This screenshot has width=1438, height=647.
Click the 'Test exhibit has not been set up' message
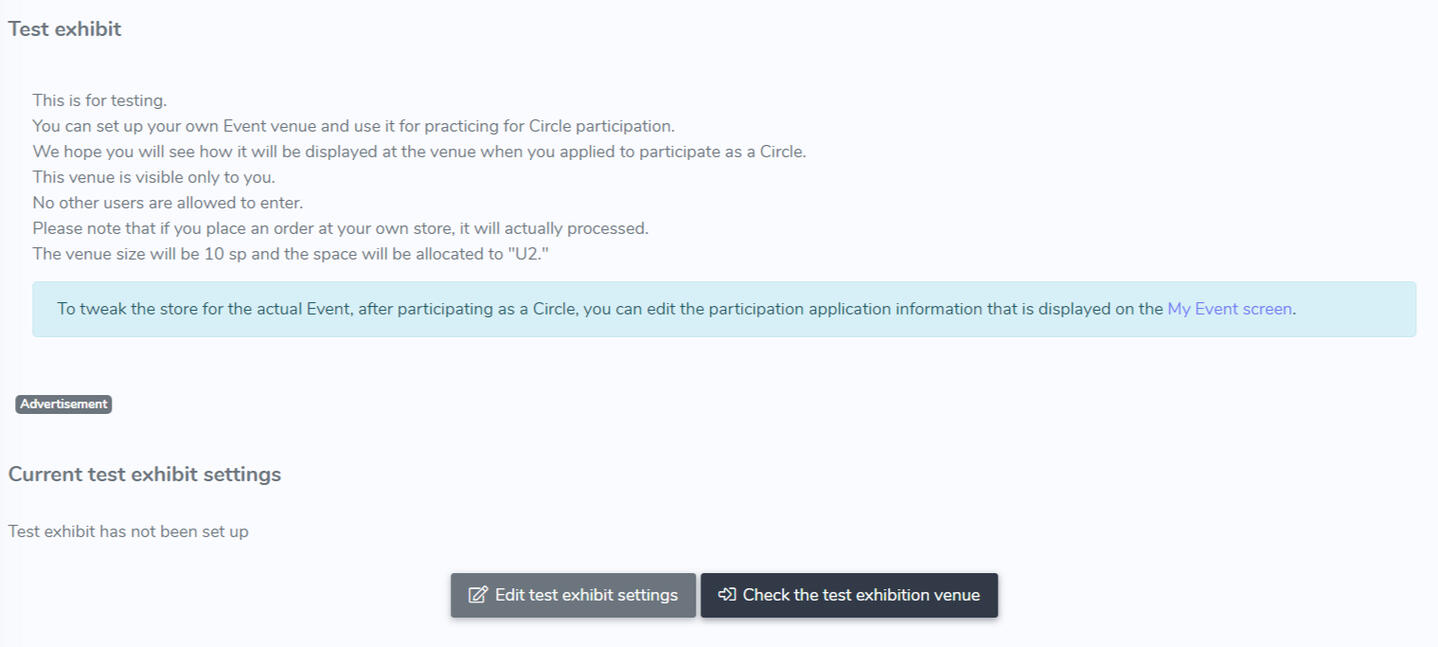tap(128, 531)
